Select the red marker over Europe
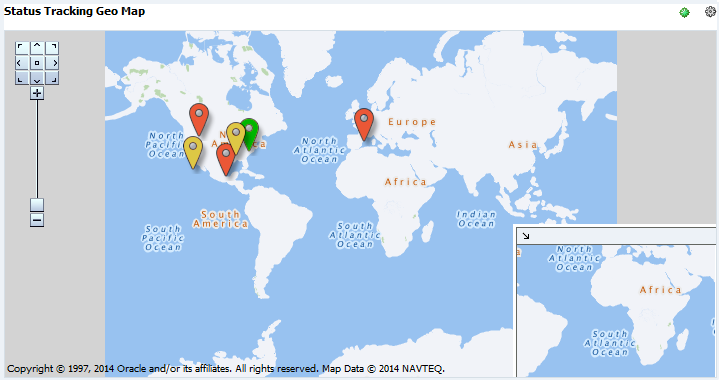The width and height of the screenshot is (720, 381). (364, 124)
